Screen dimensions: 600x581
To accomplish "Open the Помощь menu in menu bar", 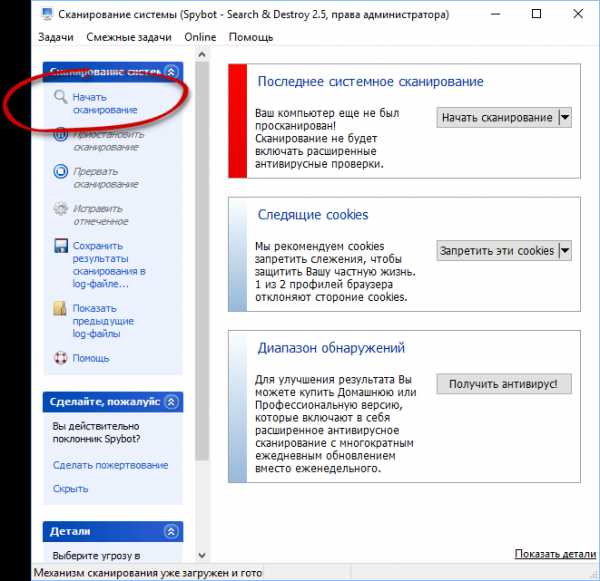I will pyautogui.click(x=251, y=37).
